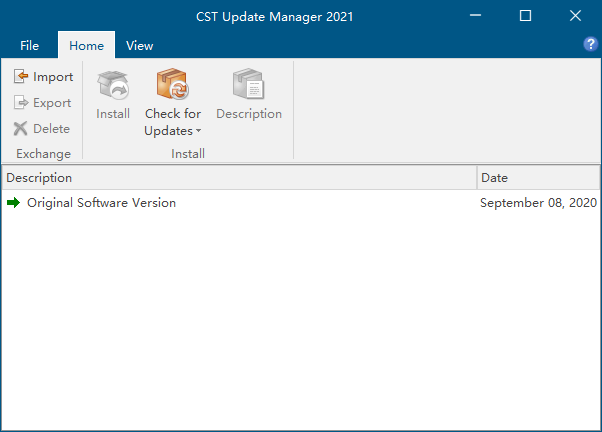
Task: Select the Home ribbon tab
Action: tap(86, 45)
